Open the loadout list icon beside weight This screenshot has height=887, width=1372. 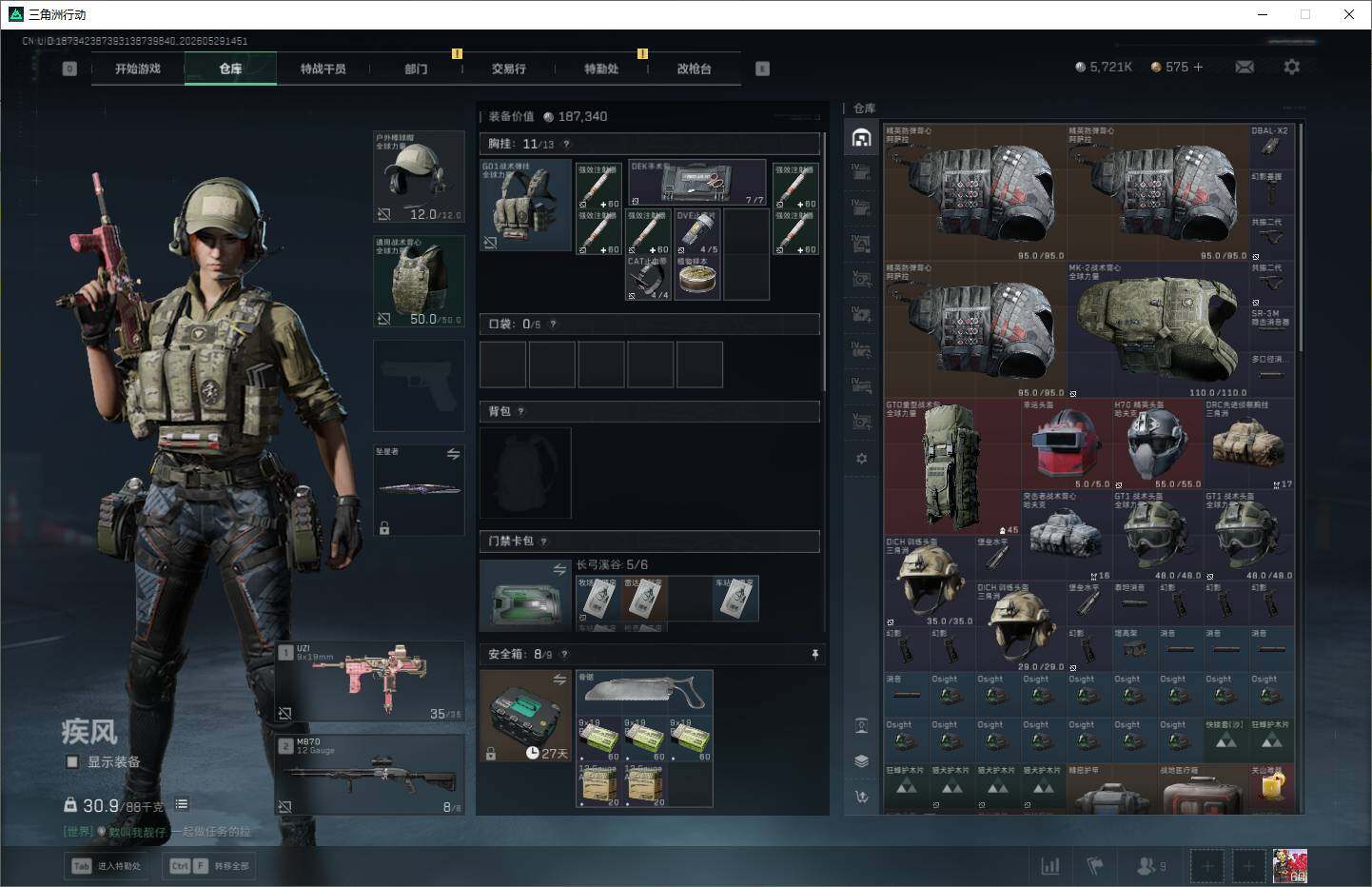(182, 804)
